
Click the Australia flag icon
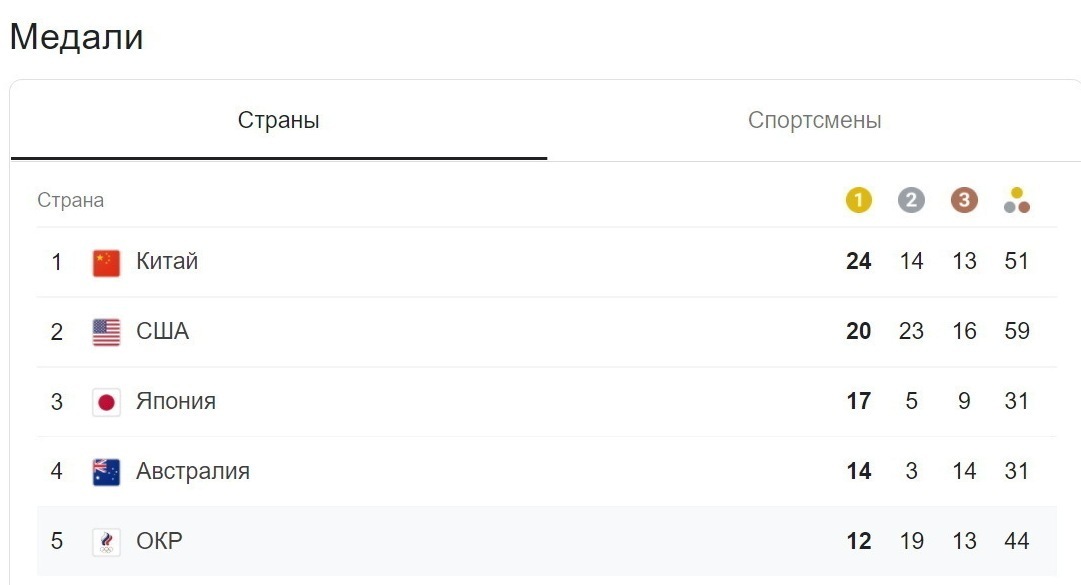tap(106, 472)
